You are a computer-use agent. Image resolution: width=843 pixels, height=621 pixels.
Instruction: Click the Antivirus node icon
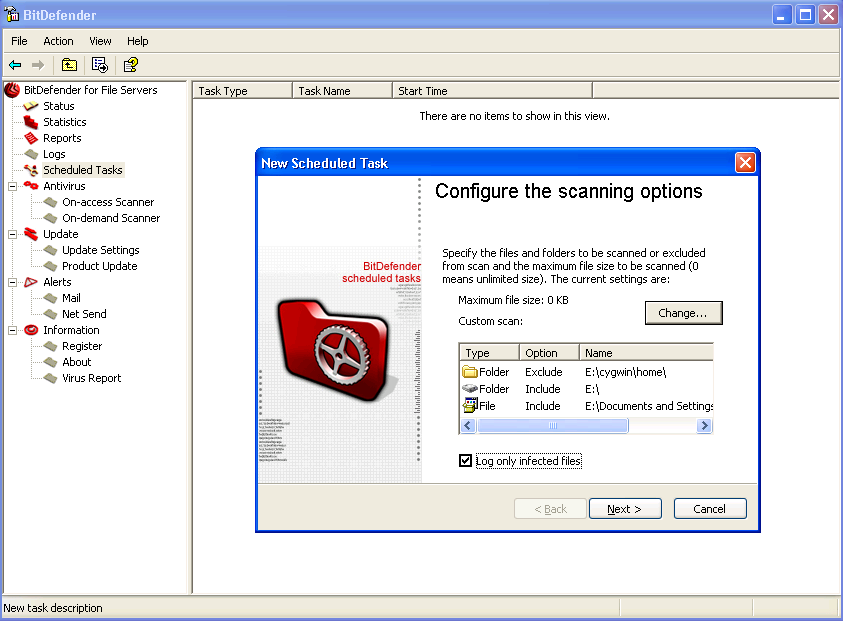[31, 186]
